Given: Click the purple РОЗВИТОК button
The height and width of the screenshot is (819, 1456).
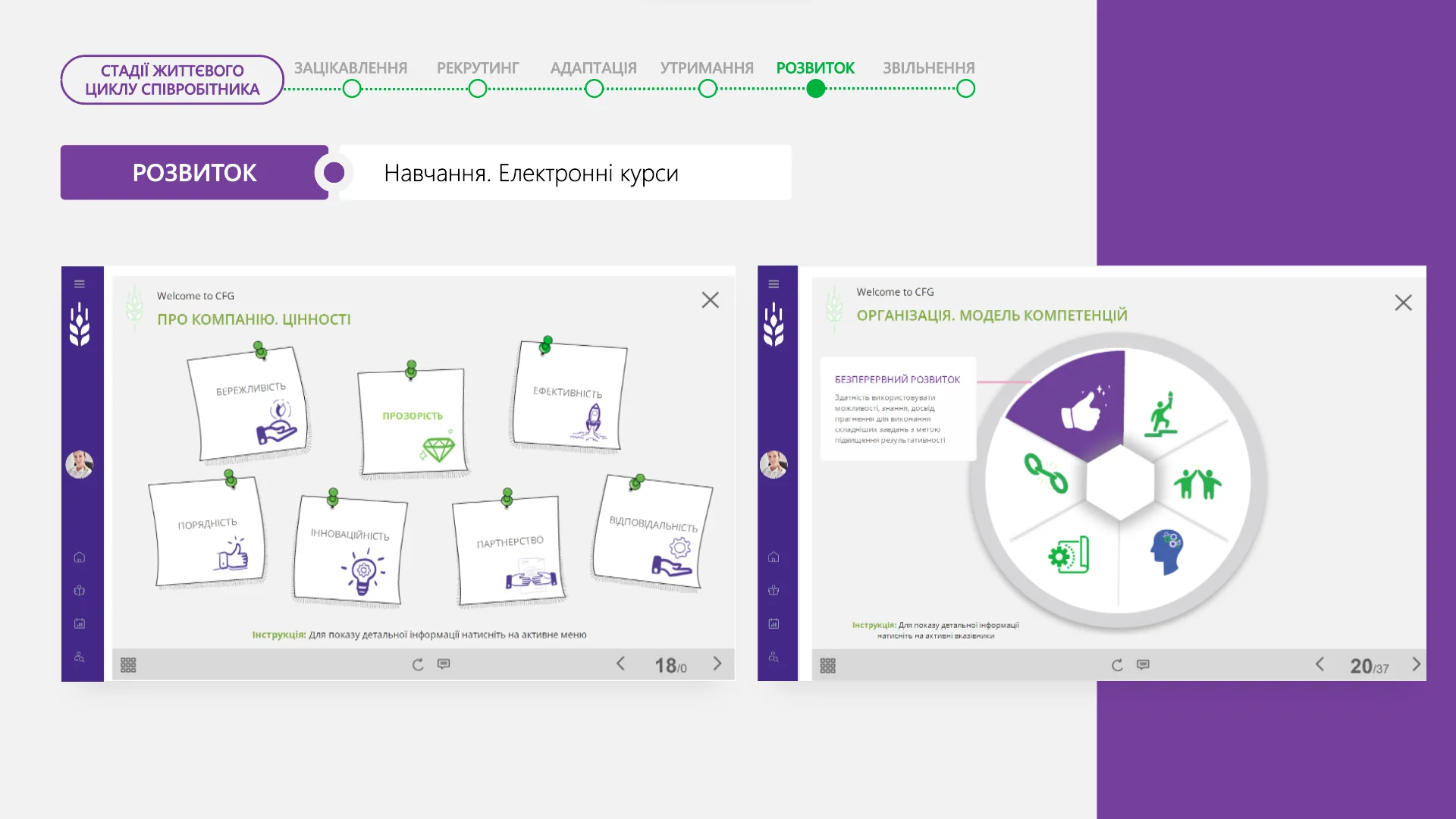Looking at the screenshot, I should click(x=195, y=173).
